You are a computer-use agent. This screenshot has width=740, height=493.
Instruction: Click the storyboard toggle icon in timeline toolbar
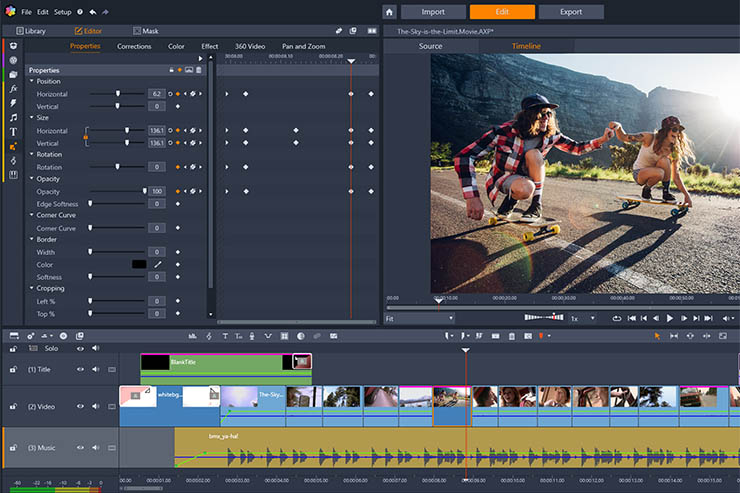tap(14, 336)
